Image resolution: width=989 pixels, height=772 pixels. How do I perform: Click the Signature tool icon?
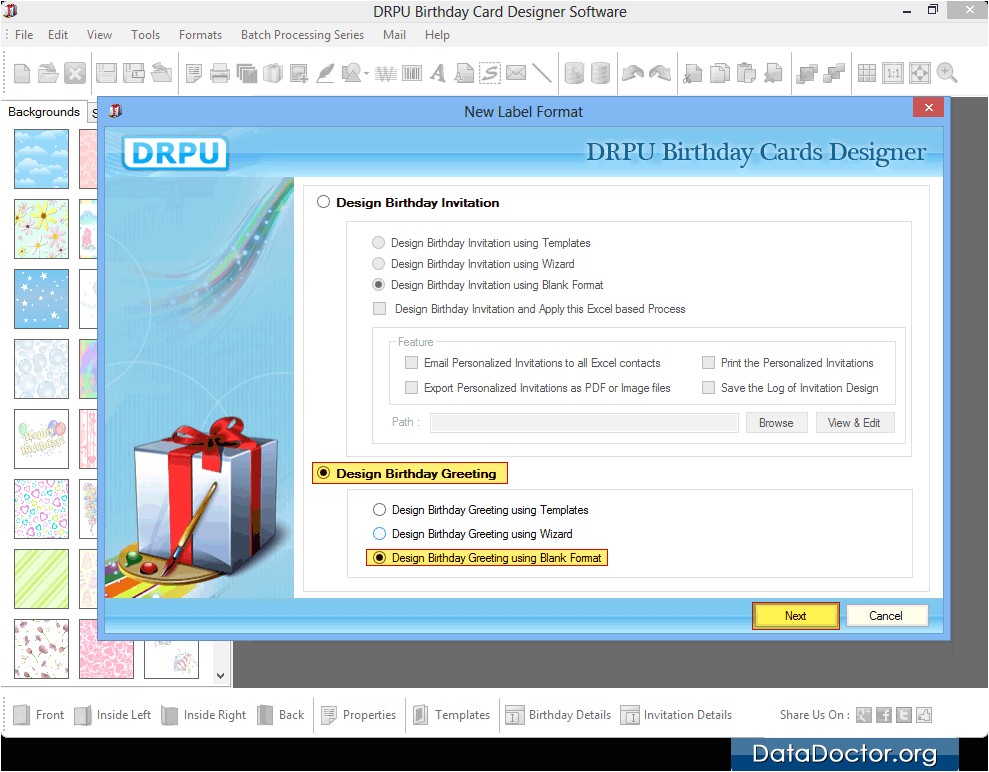pos(490,73)
